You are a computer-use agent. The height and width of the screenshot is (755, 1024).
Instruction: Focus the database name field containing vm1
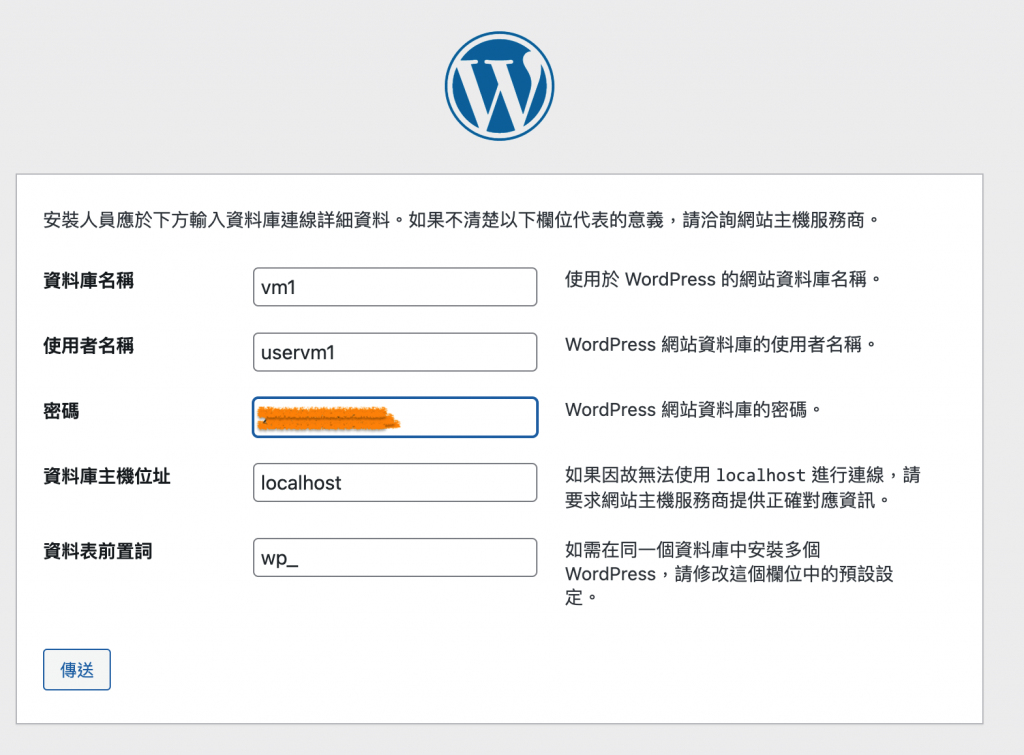pos(395,288)
